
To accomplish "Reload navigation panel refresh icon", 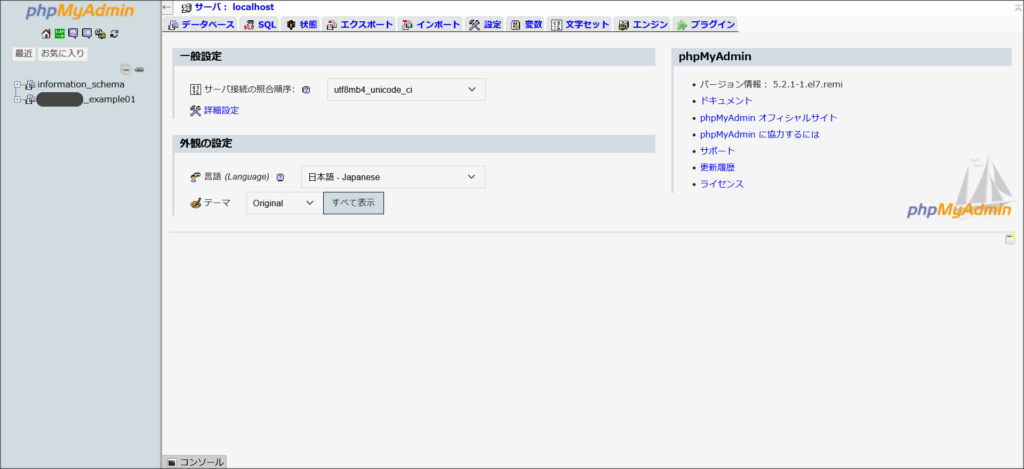I will 114,33.
